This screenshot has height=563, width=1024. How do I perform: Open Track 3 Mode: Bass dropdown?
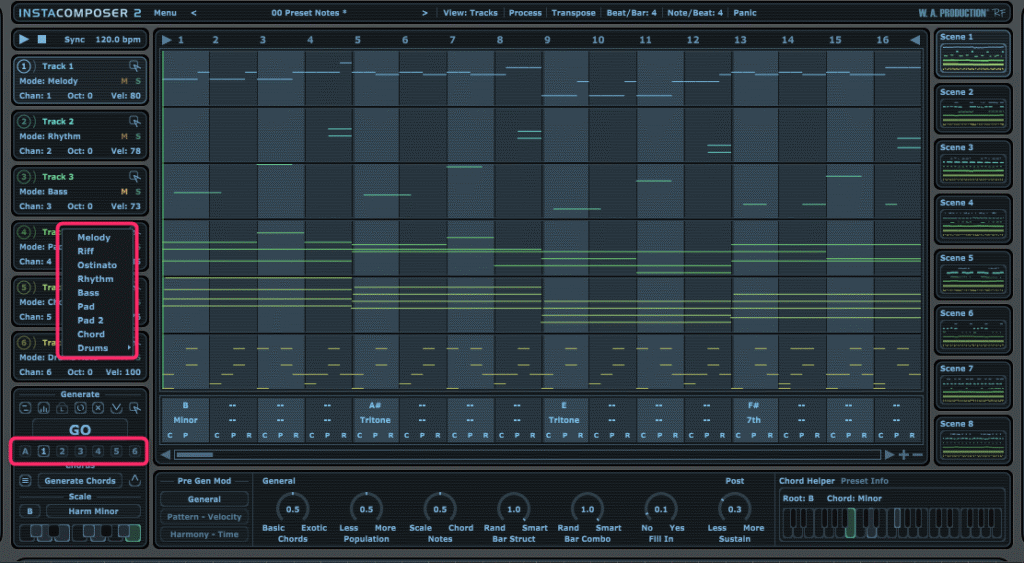[43, 191]
